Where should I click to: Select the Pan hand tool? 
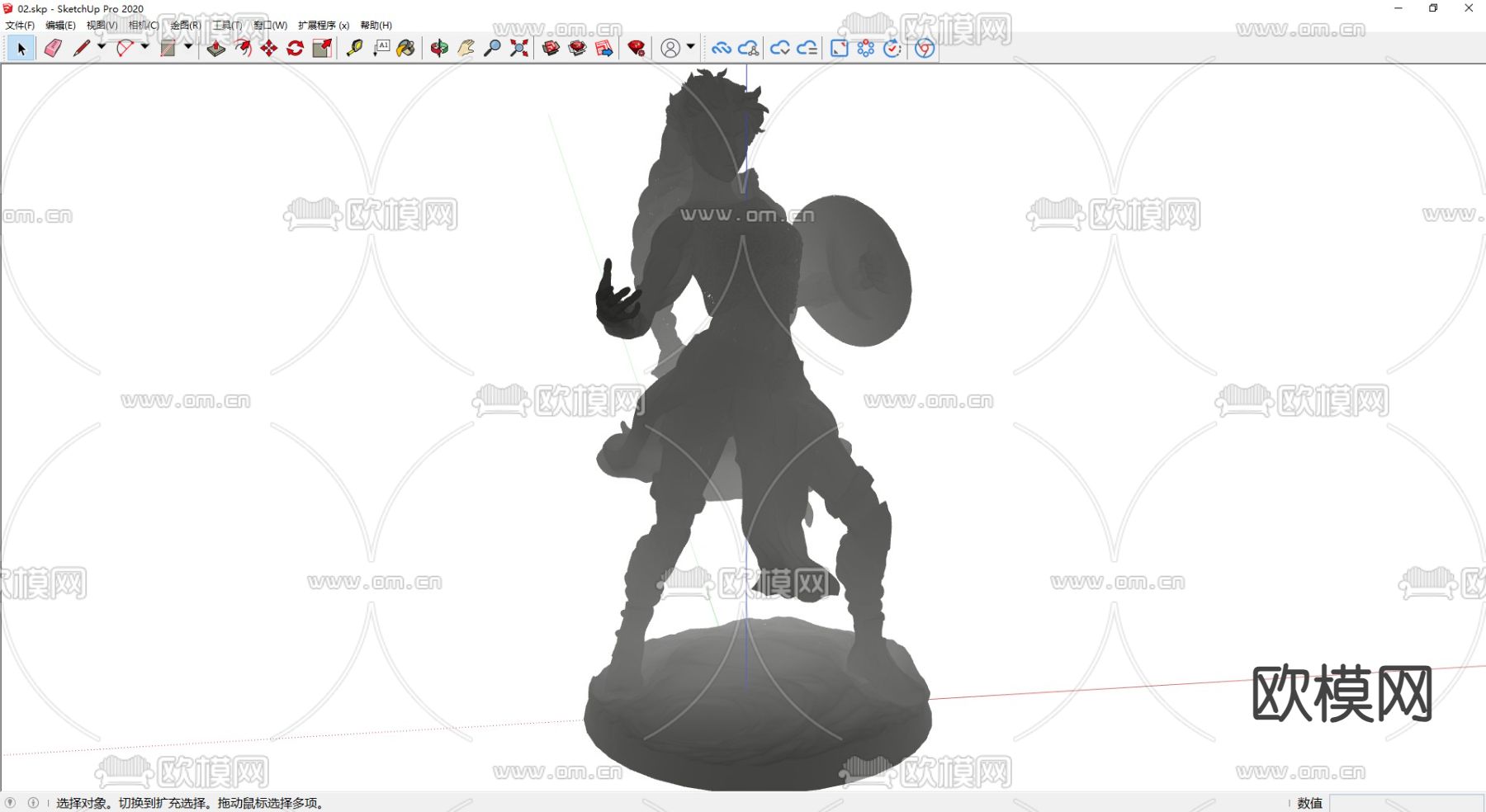pyautogui.click(x=466, y=49)
